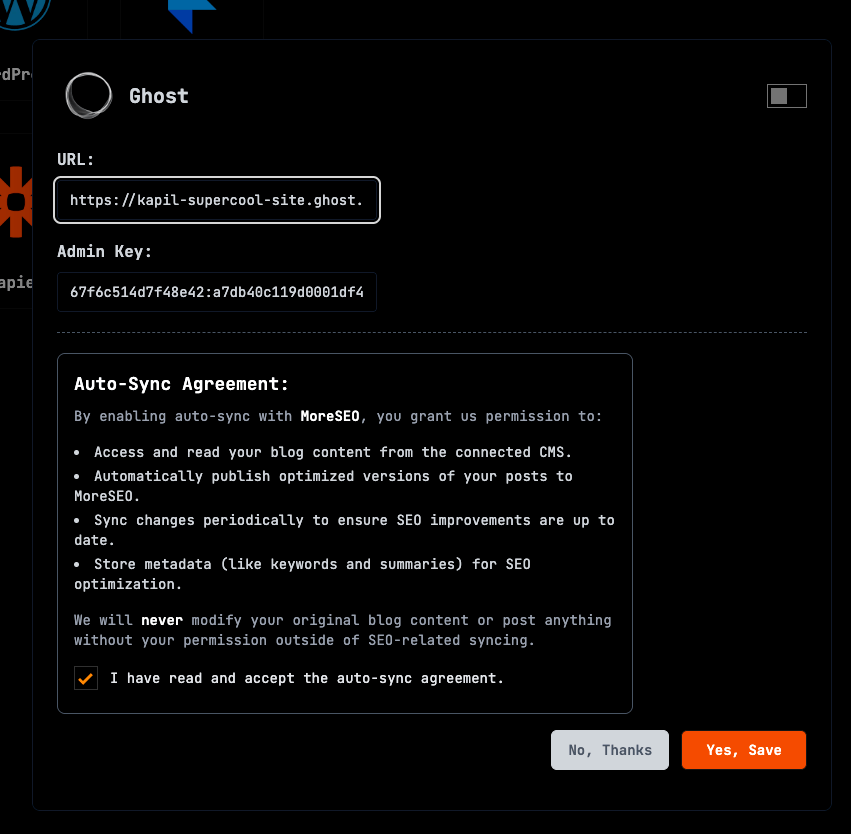Click the bold 'never' word
The image size is (851, 834).
tap(162, 620)
